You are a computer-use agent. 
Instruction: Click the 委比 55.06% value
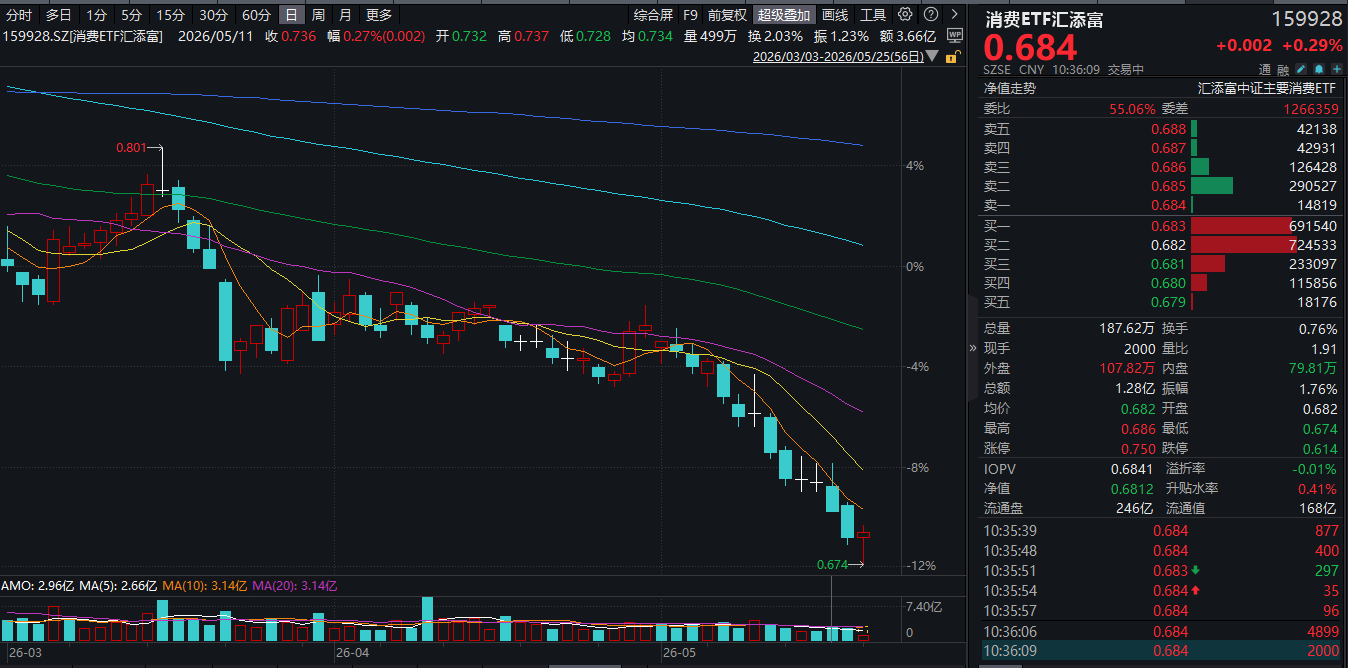1132,109
